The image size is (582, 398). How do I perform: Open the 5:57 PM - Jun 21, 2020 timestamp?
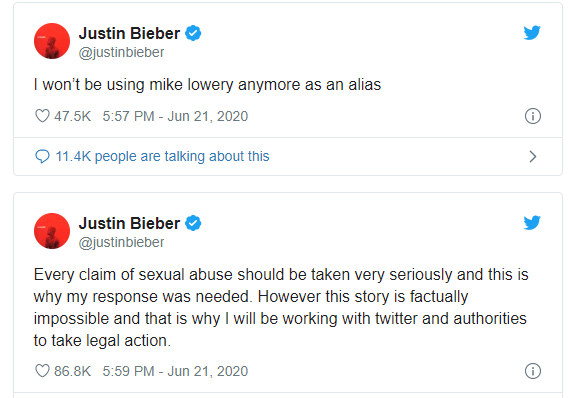[x=175, y=116]
